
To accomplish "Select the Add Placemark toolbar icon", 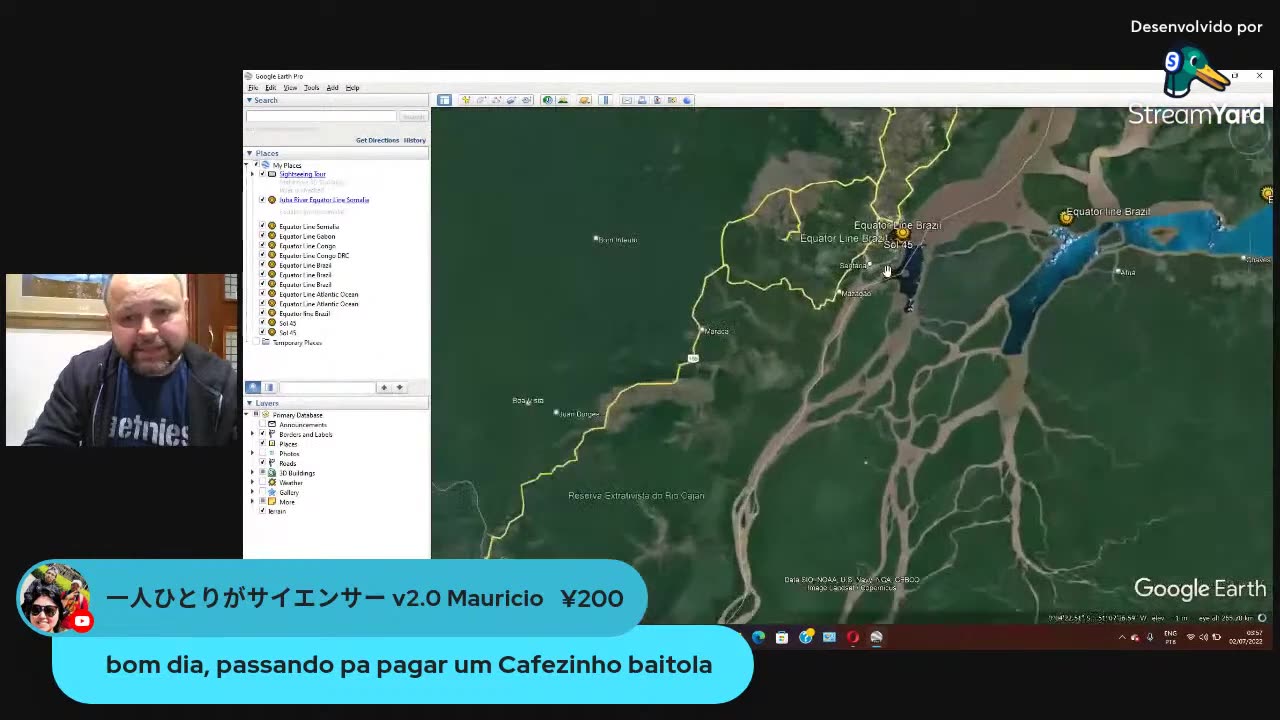I will click(466, 100).
